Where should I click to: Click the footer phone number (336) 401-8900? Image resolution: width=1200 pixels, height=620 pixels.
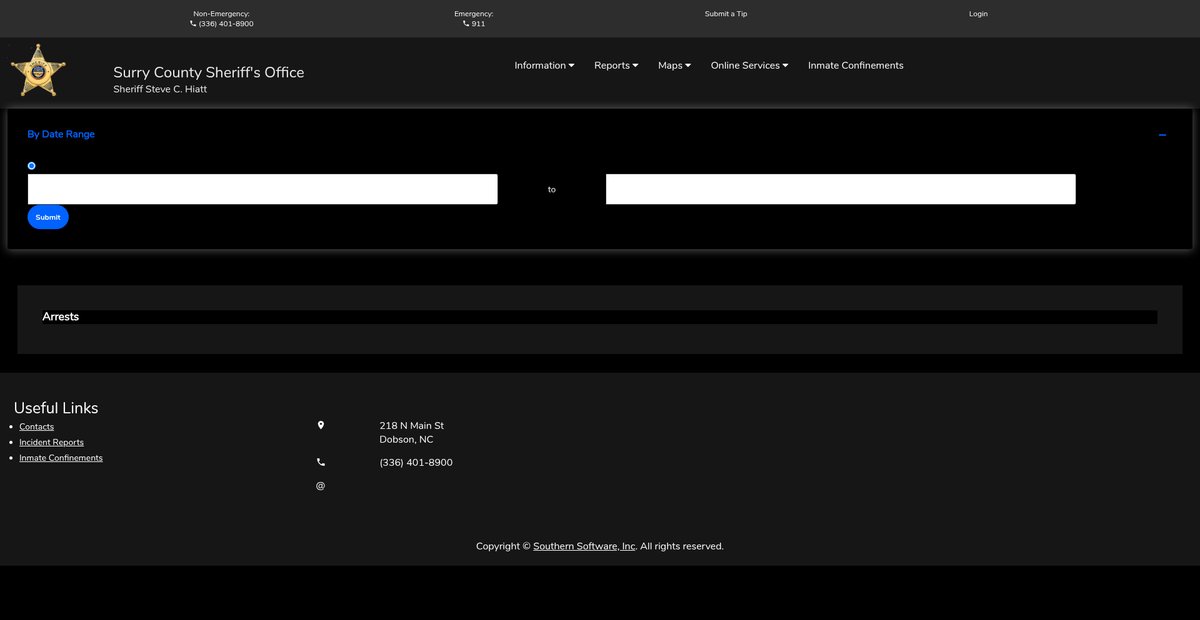click(416, 463)
